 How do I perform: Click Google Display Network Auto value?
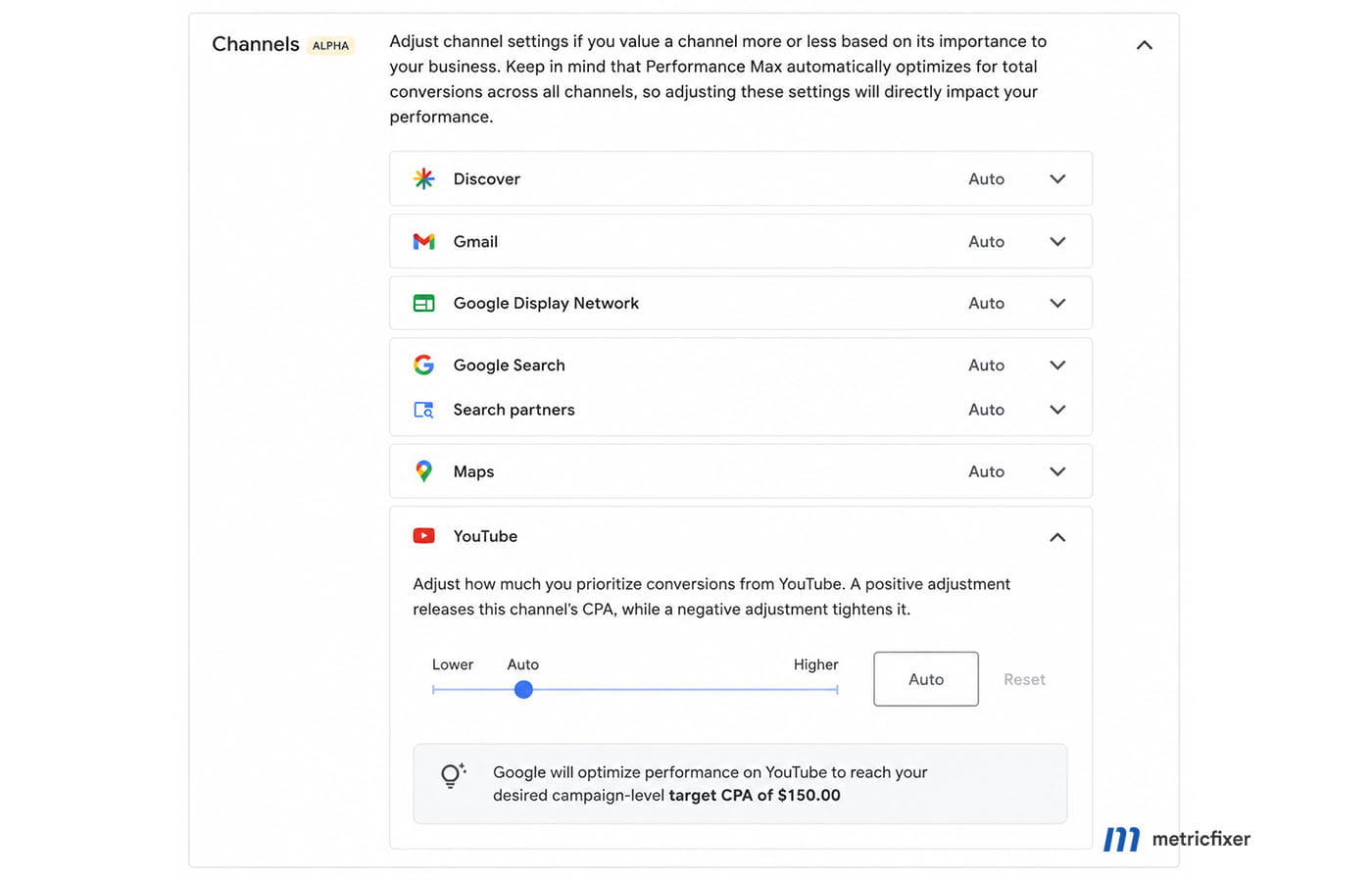click(986, 304)
